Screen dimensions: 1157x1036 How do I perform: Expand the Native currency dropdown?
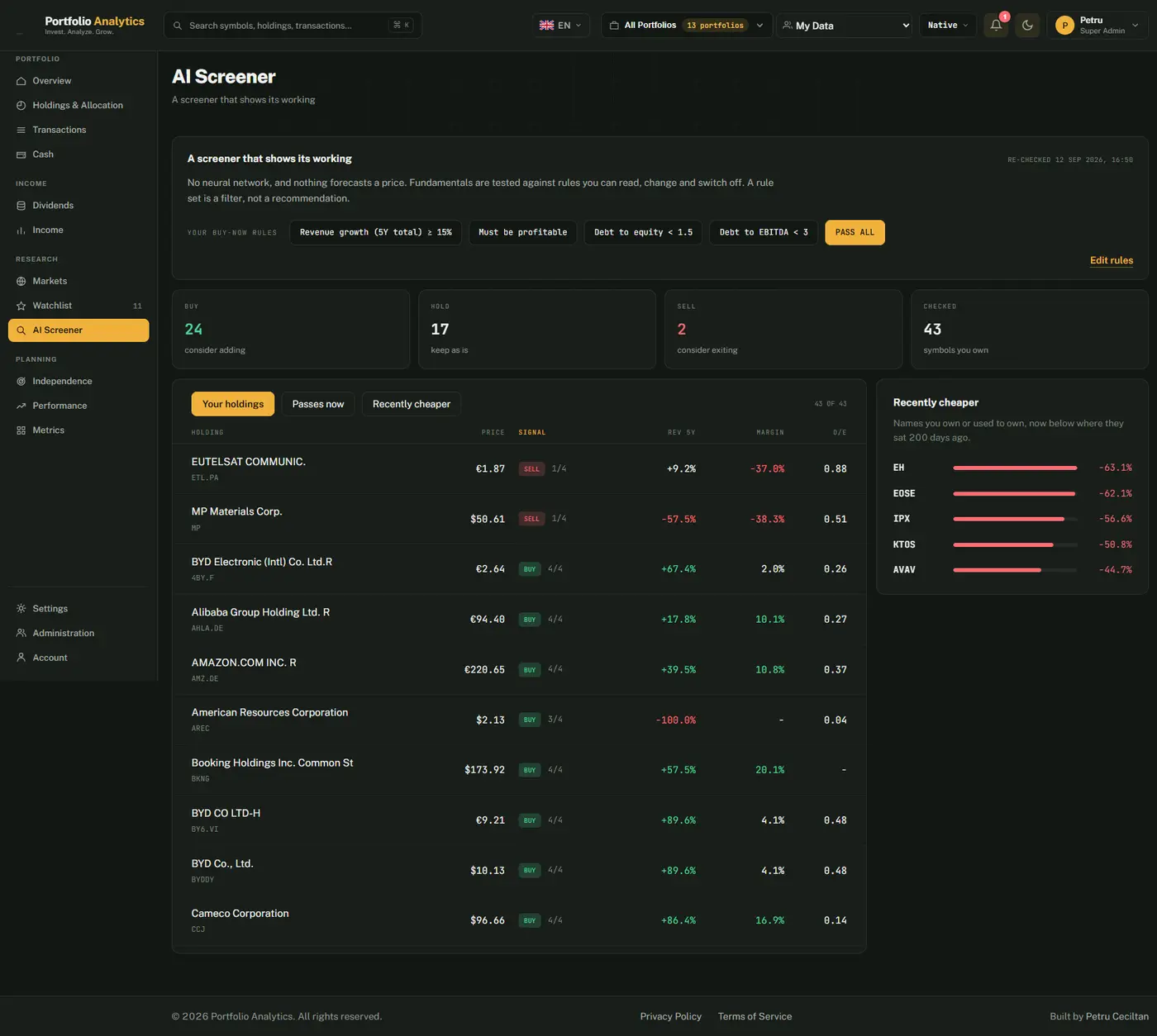point(948,26)
